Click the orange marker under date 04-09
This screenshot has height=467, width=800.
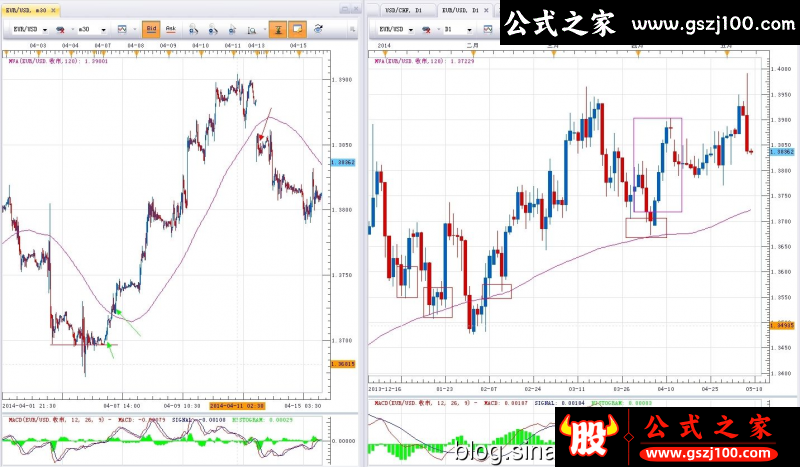coord(168,53)
